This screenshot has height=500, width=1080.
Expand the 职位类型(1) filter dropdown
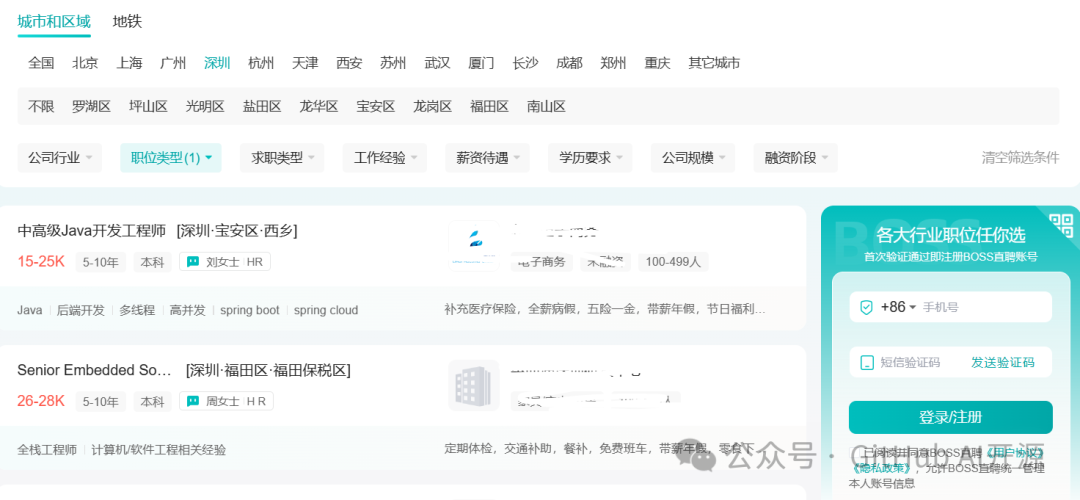point(171,158)
